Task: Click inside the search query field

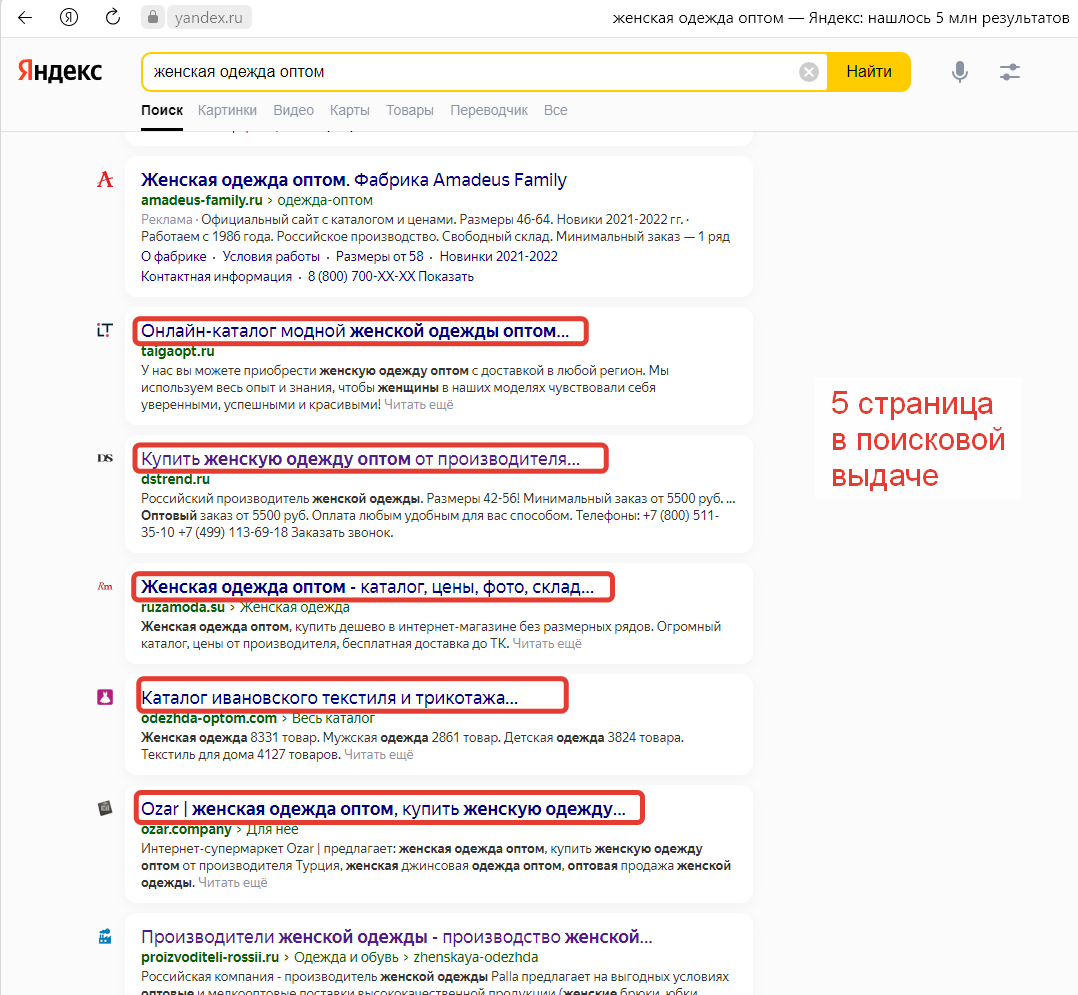Action: pos(450,71)
